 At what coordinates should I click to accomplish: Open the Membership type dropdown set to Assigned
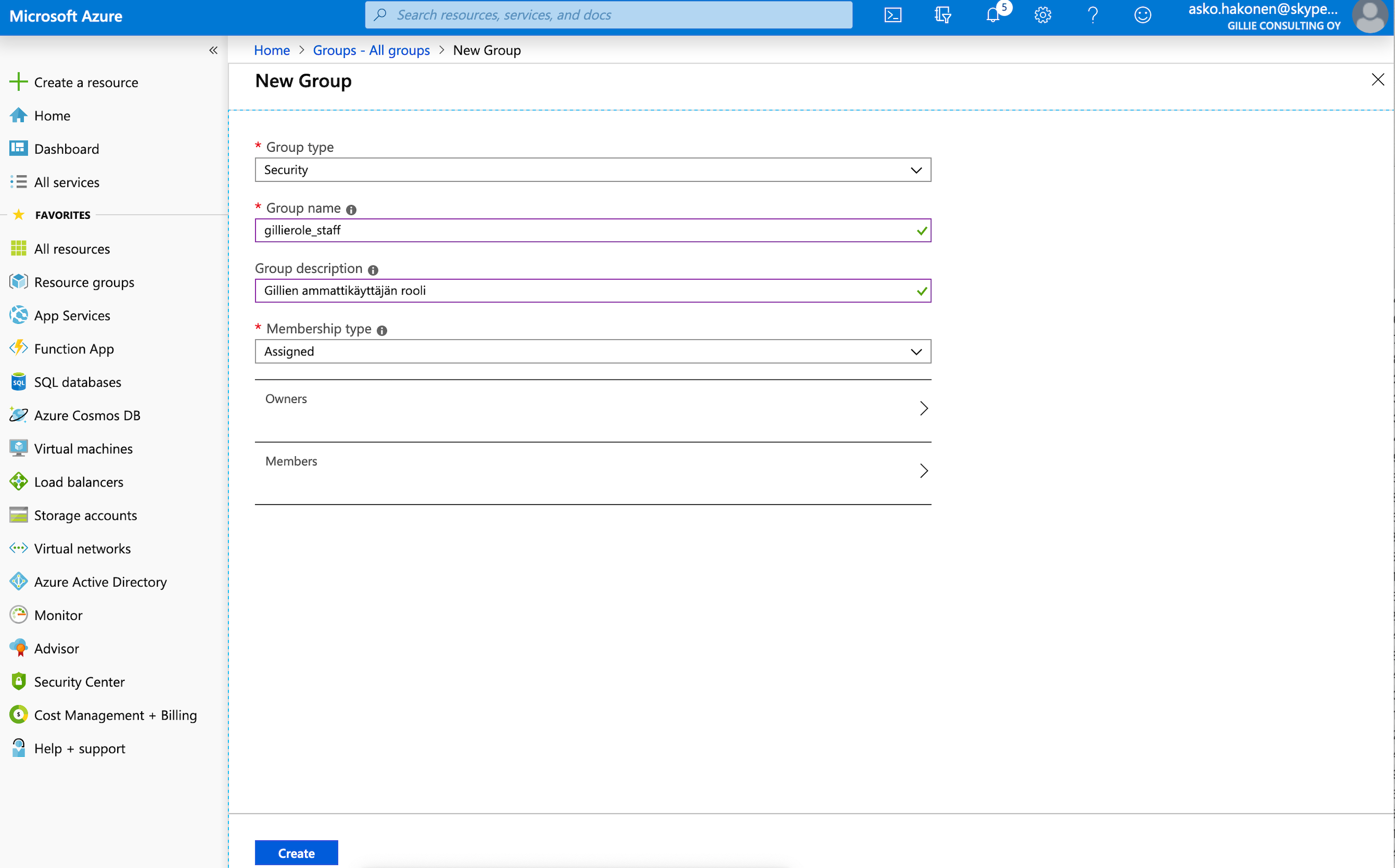(593, 351)
